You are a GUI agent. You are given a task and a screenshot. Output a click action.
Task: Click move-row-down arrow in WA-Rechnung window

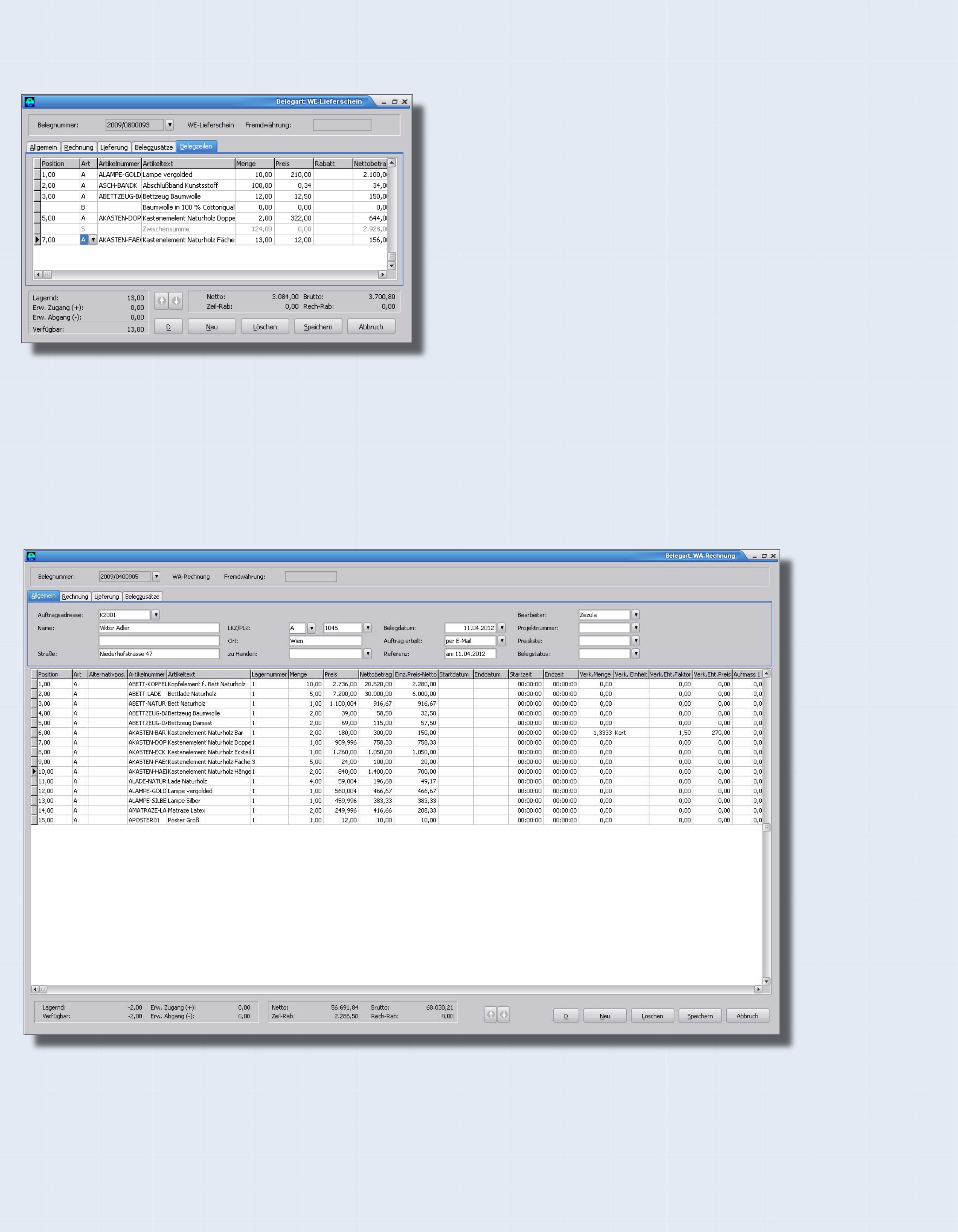coord(504,1015)
